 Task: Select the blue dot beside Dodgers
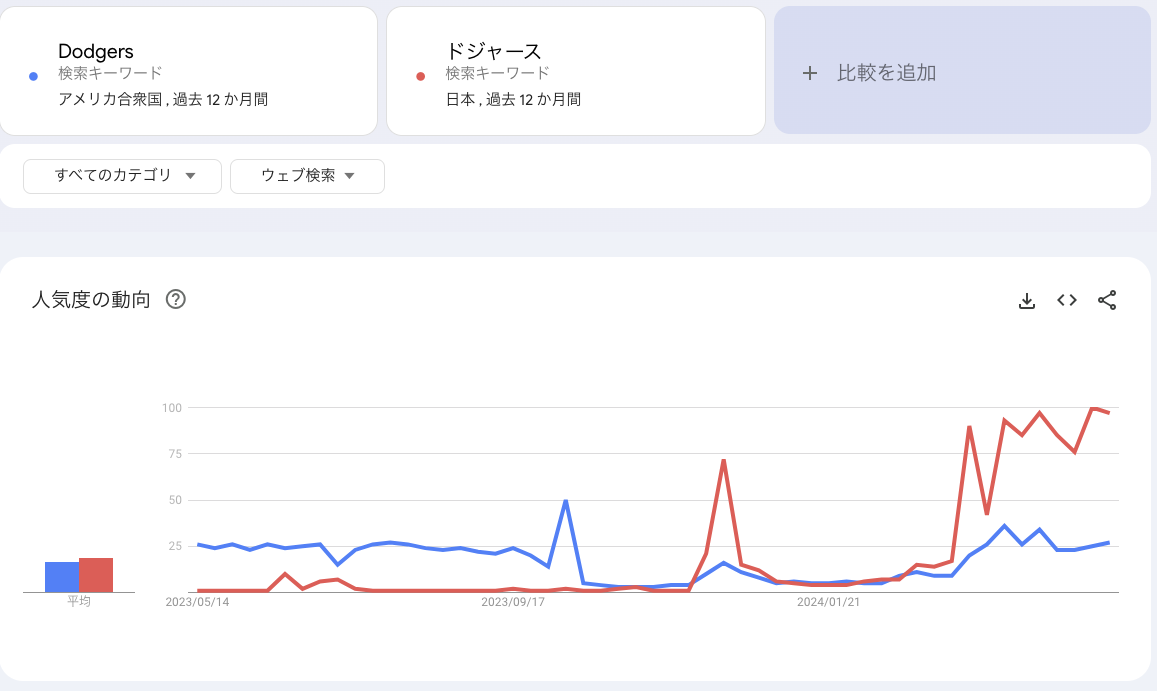pyautogui.click(x=33, y=76)
